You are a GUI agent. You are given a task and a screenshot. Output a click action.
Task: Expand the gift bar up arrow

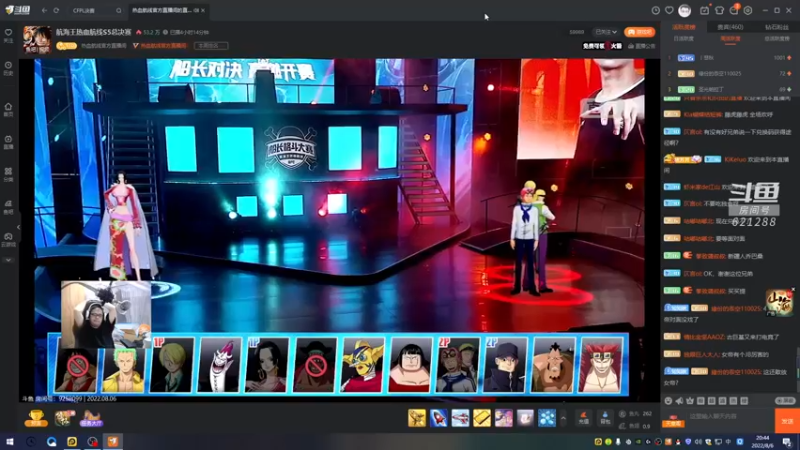coord(563,418)
